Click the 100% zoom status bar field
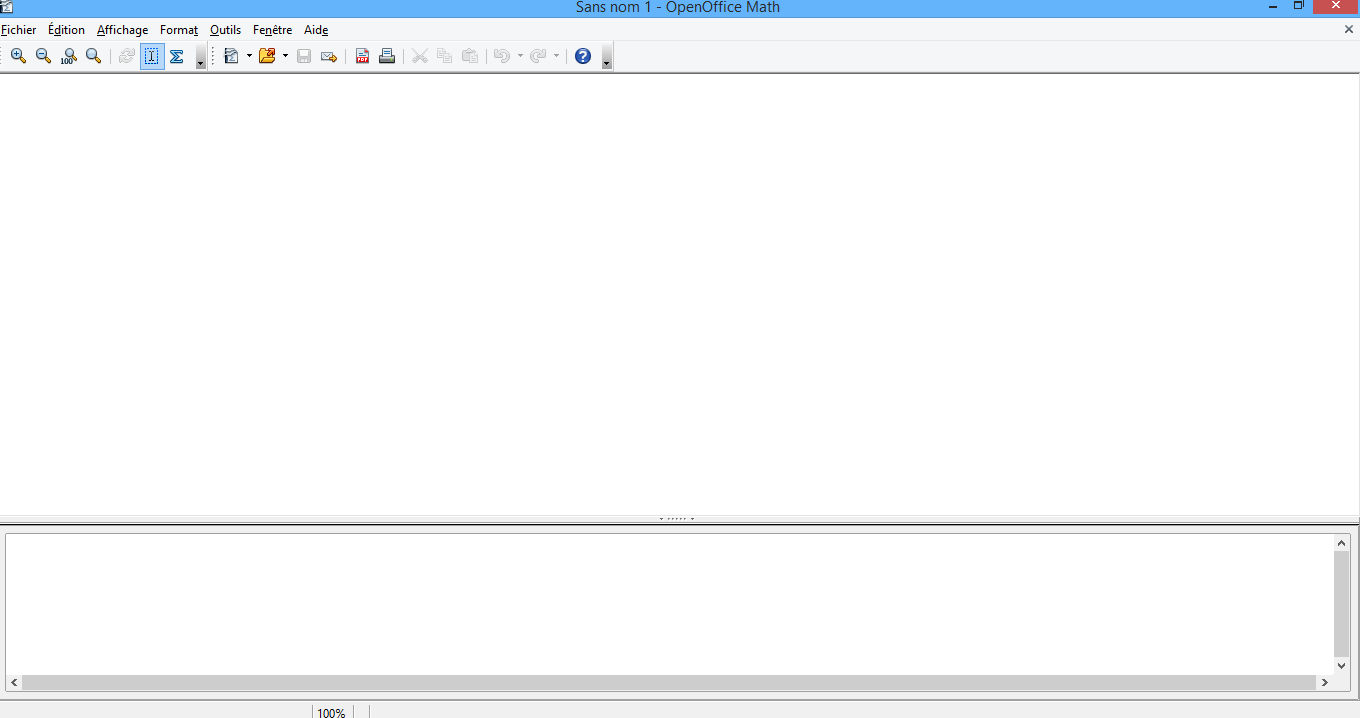This screenshot has height=718, width=1360. pos(331,712)
